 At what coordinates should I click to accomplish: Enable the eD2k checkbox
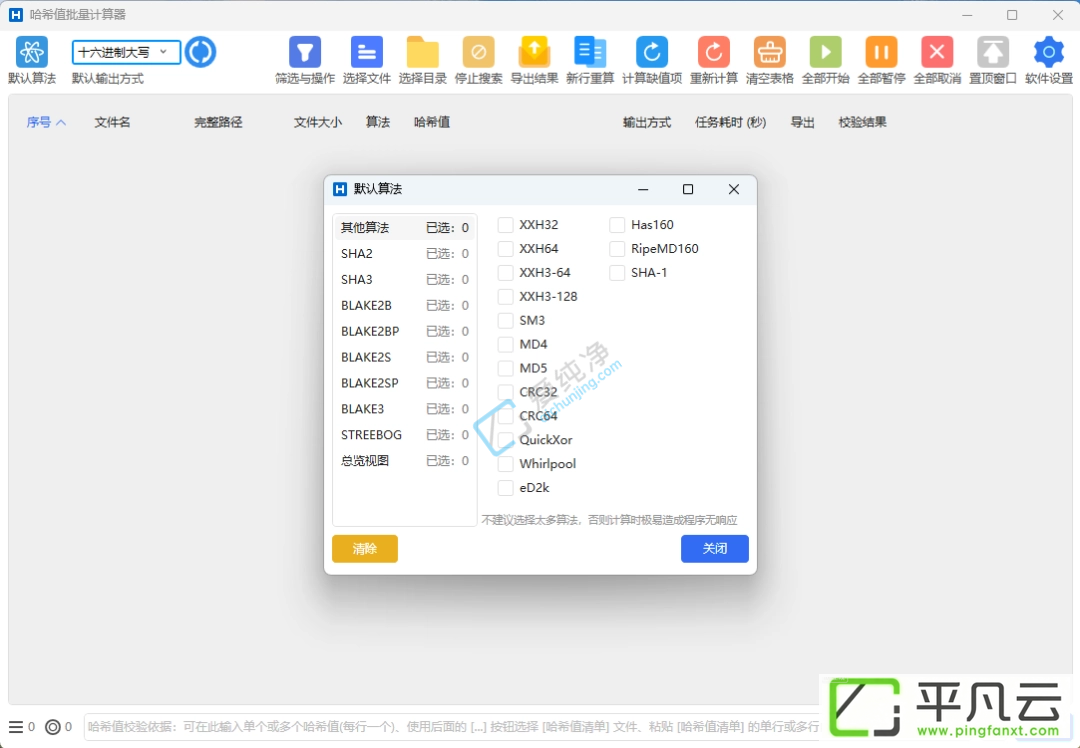506,488
